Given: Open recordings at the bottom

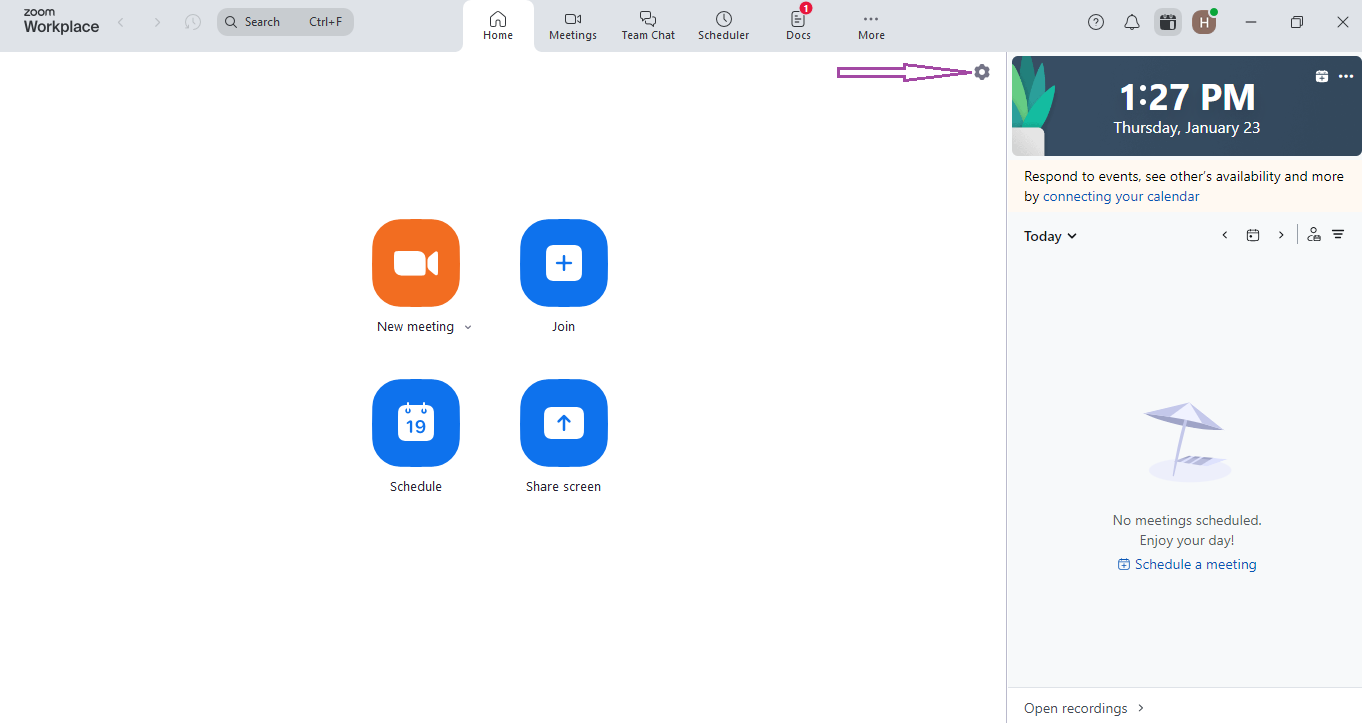Looking at the screenshot, I should coord(1084,708).
